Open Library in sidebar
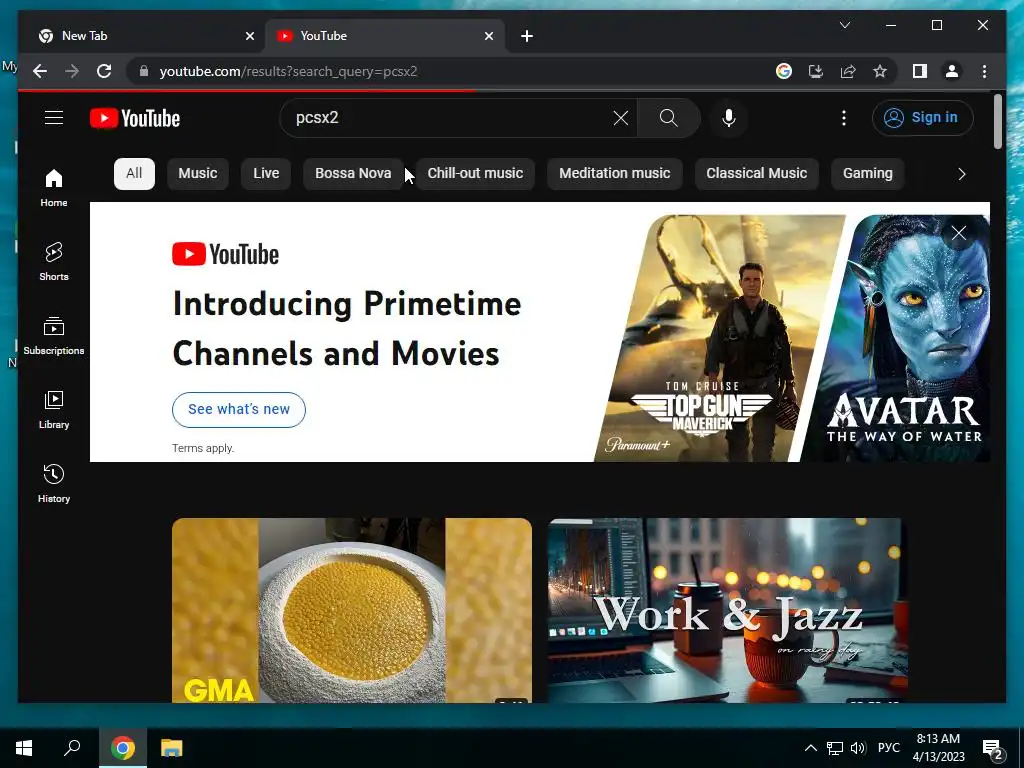The width and height of the screenshot is (1024, 768). [54, 409]
